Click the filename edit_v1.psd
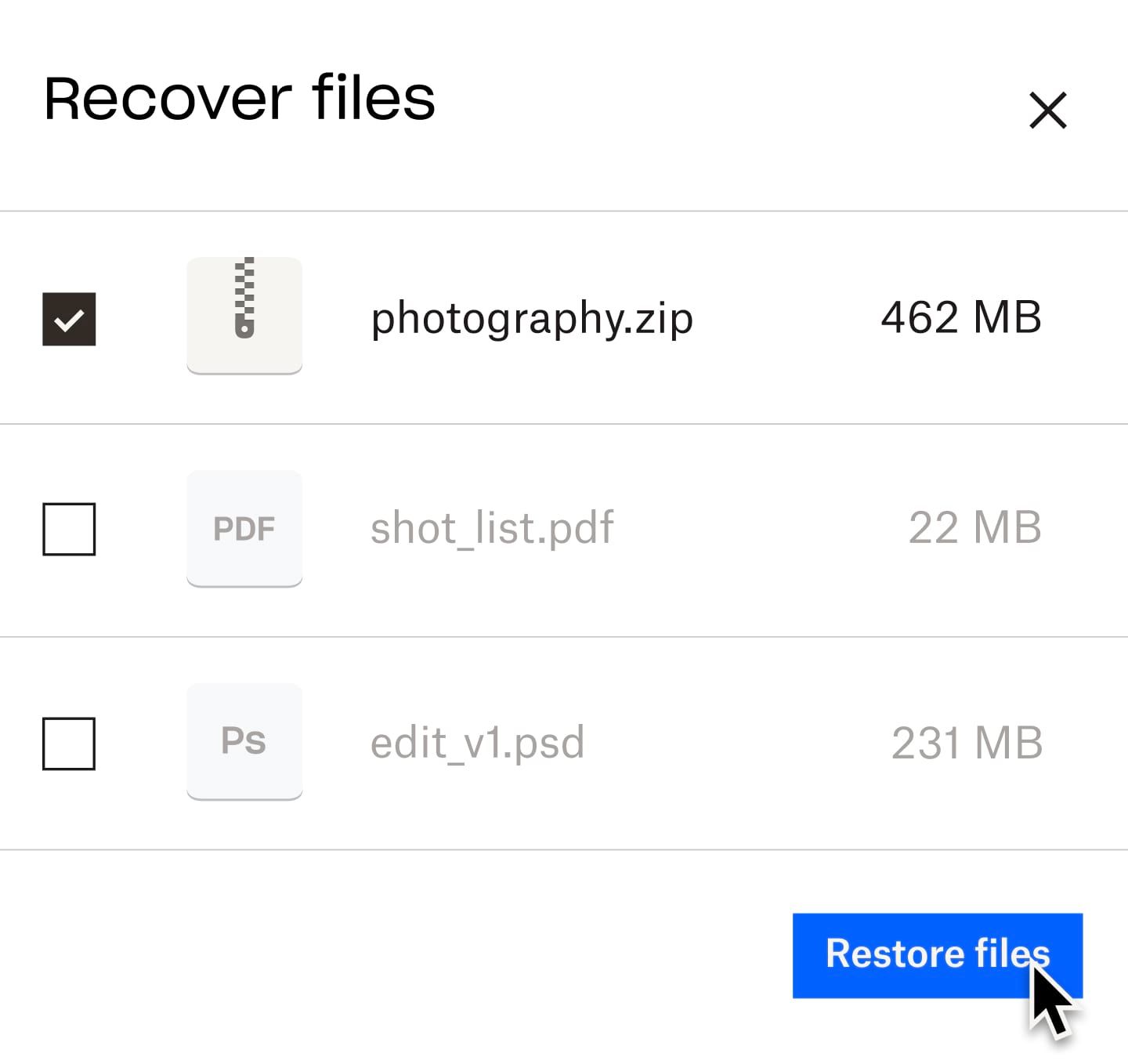Viewport: 1128px width, 1064px height. coord(478,743)
